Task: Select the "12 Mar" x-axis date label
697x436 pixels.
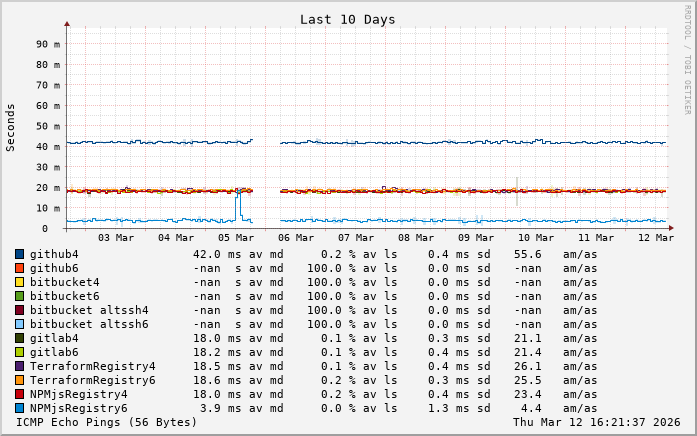Action: point(656,237)
